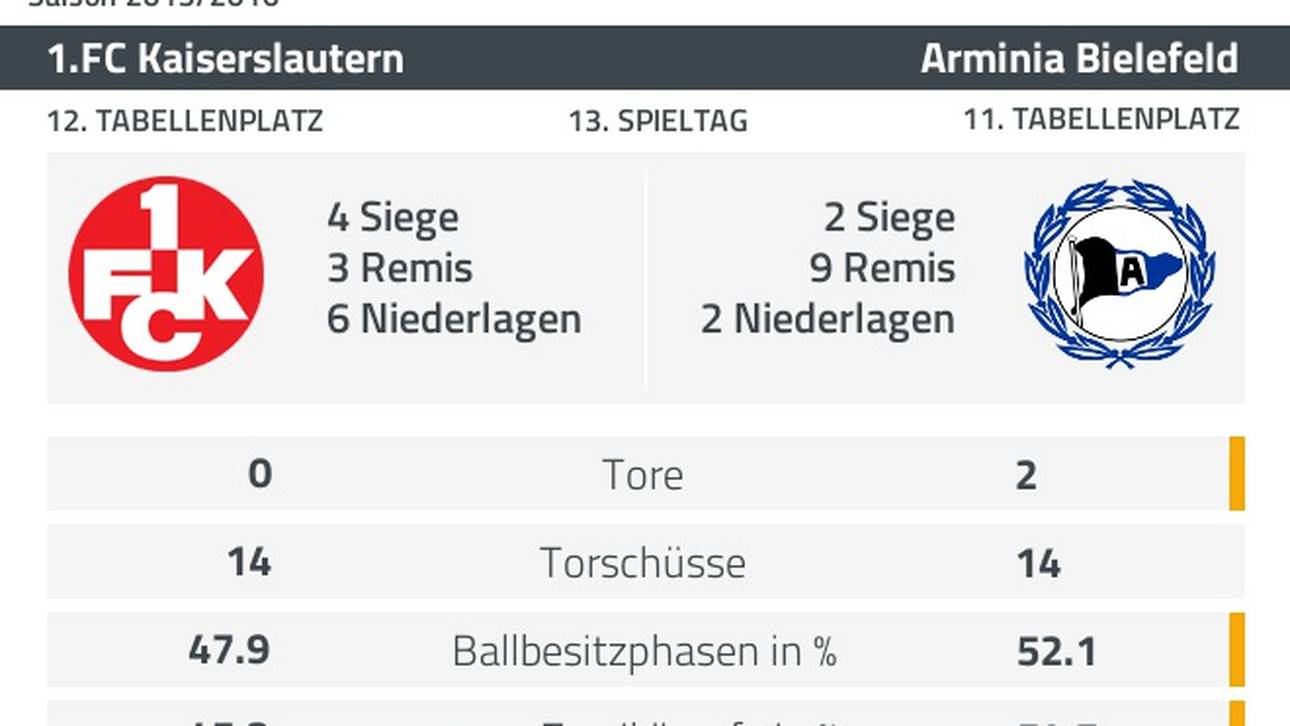Click the 13. SPIELTAG label
The height and width of the screenshot is (726, 1290).
coord(658,121)
